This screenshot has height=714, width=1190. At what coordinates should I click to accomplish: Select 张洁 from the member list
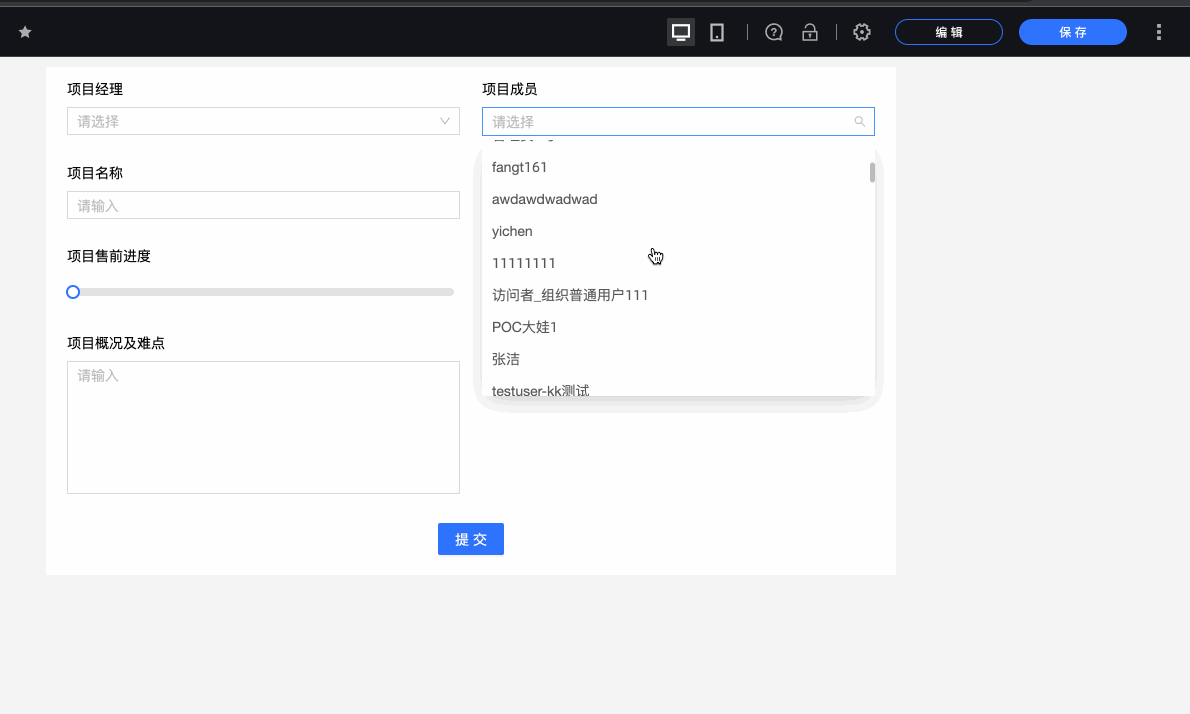[x=678, y=358]
